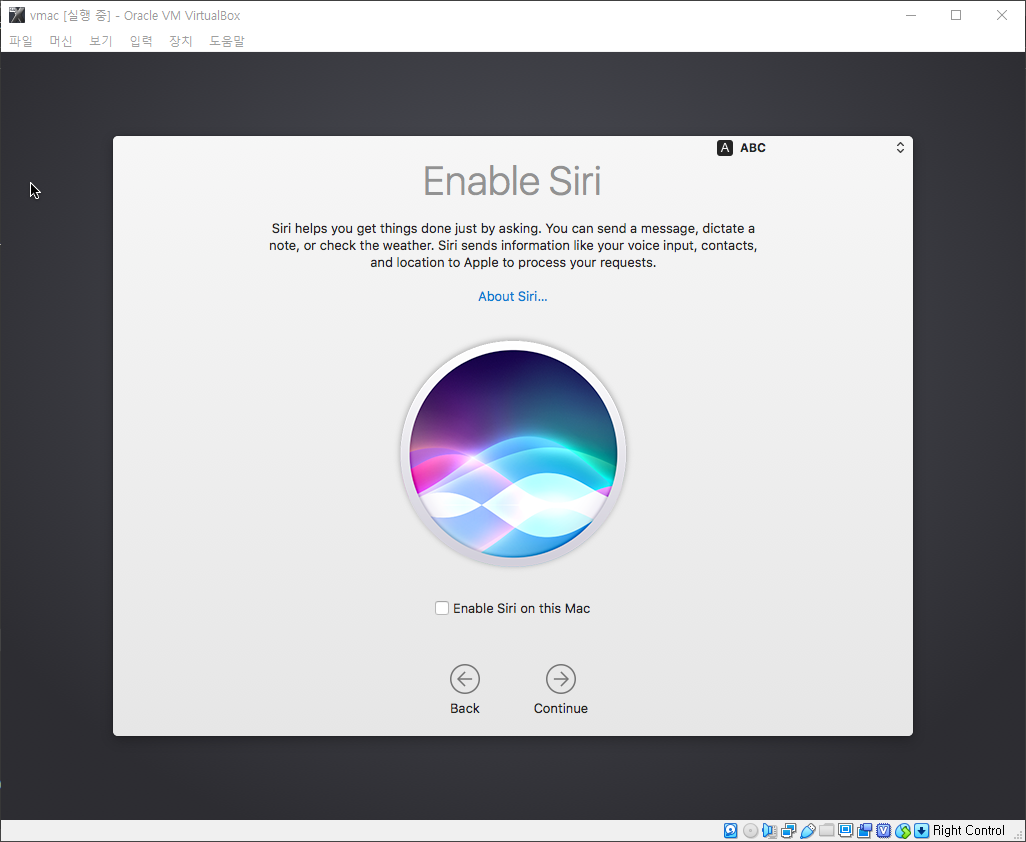Click the Enable Siri heading

click(x=512, y=181)
